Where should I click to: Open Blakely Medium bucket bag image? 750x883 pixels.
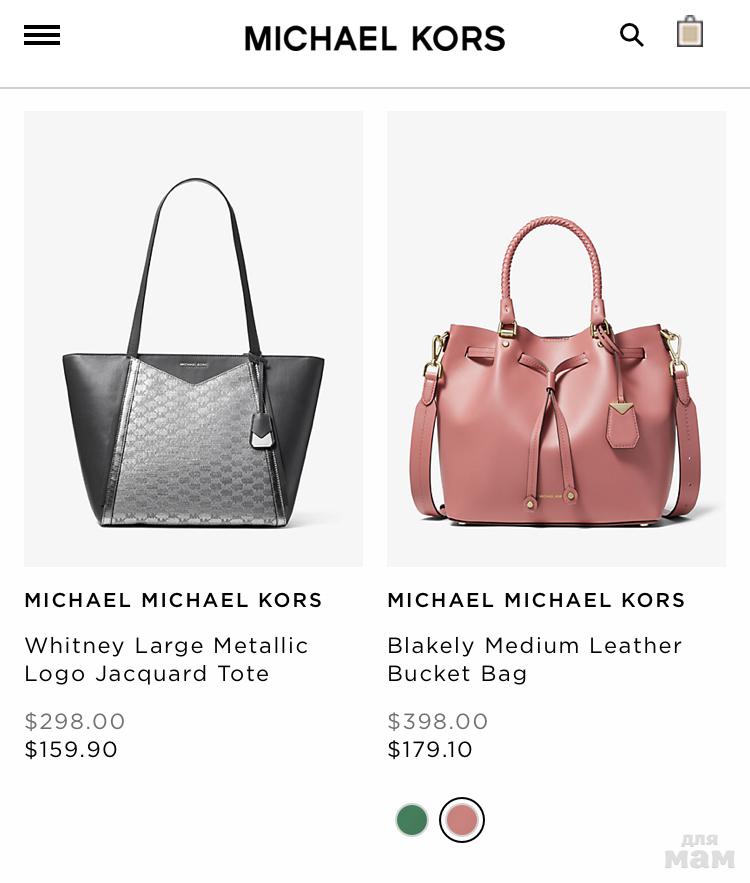point(556,338)
